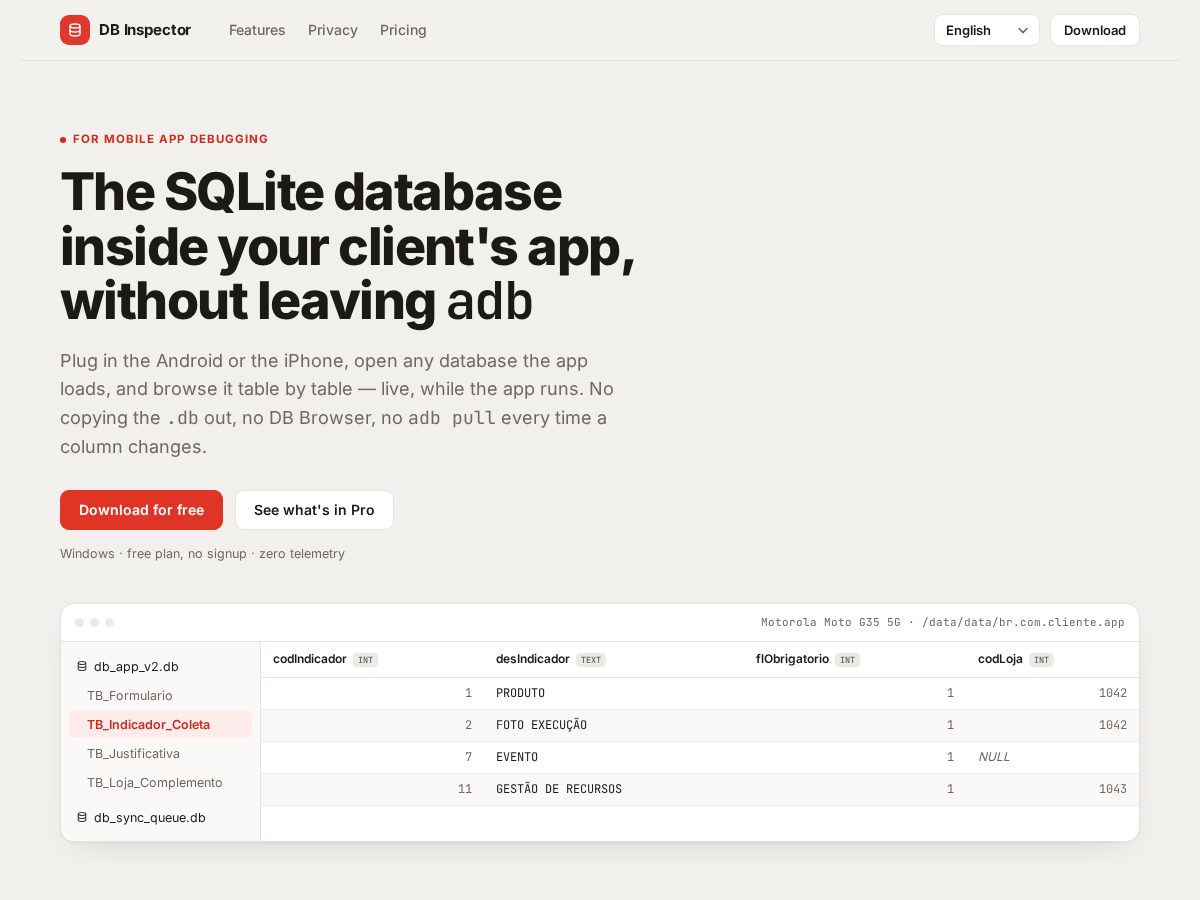The height and width of the screenshot is (900, 1200).
Task: Click the DB Inspector brand name
Action: click(x=145, y=30)
